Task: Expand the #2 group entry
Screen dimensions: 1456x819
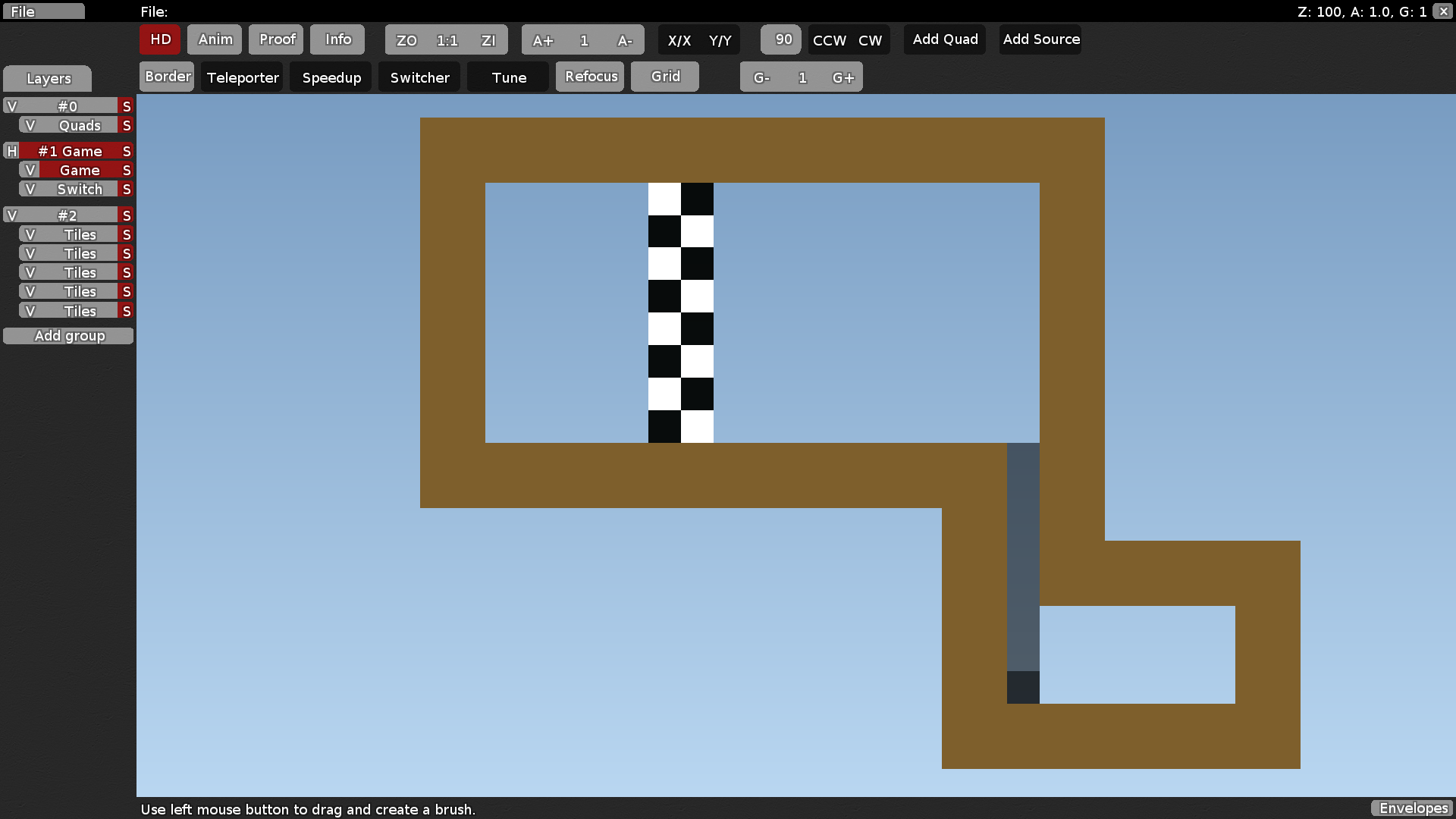Action: 11,215
